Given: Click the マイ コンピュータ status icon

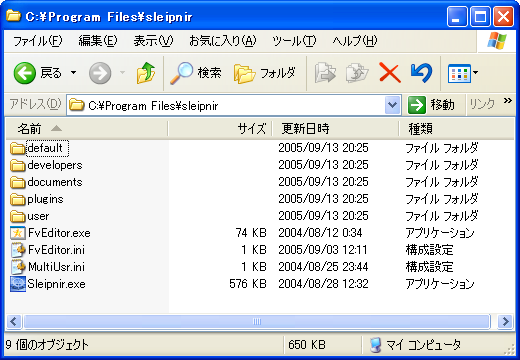Looking at the screenshot, I should coord(376,345).
